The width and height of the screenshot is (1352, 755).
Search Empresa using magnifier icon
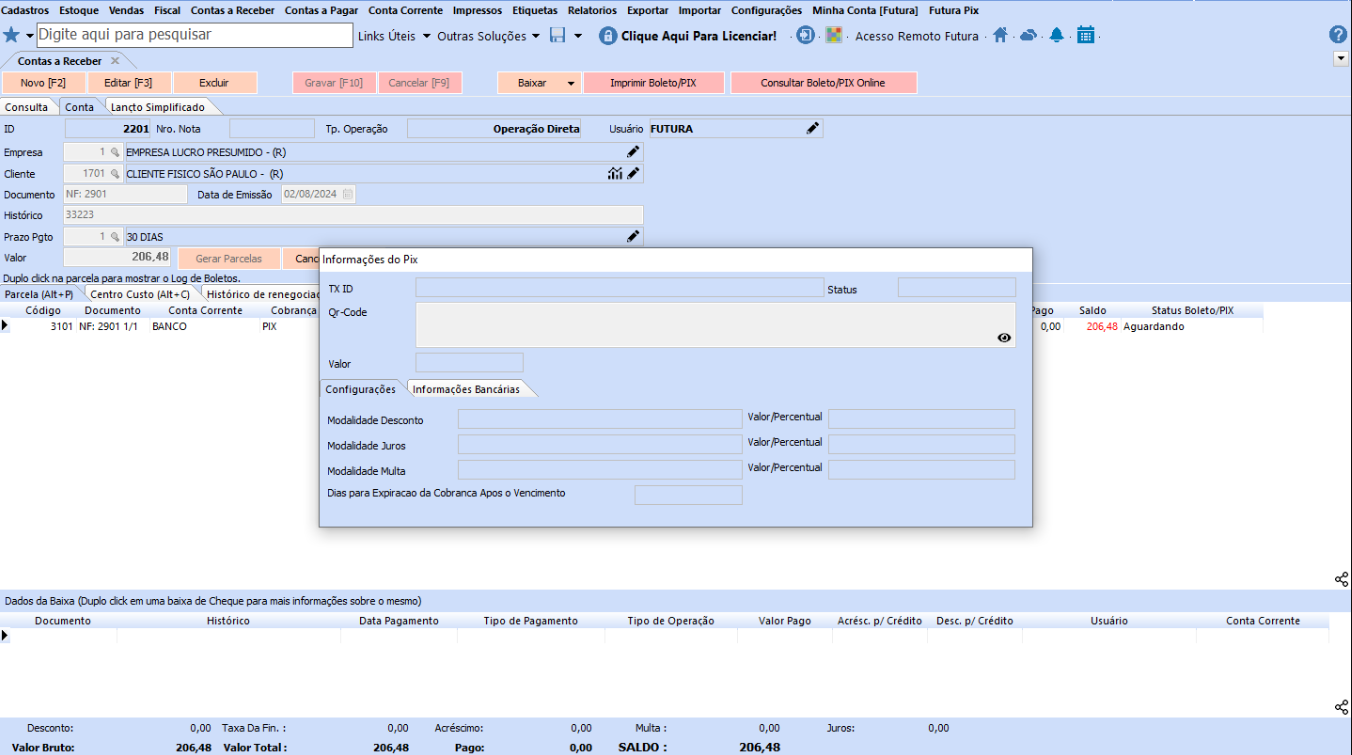tap(115, 152)
